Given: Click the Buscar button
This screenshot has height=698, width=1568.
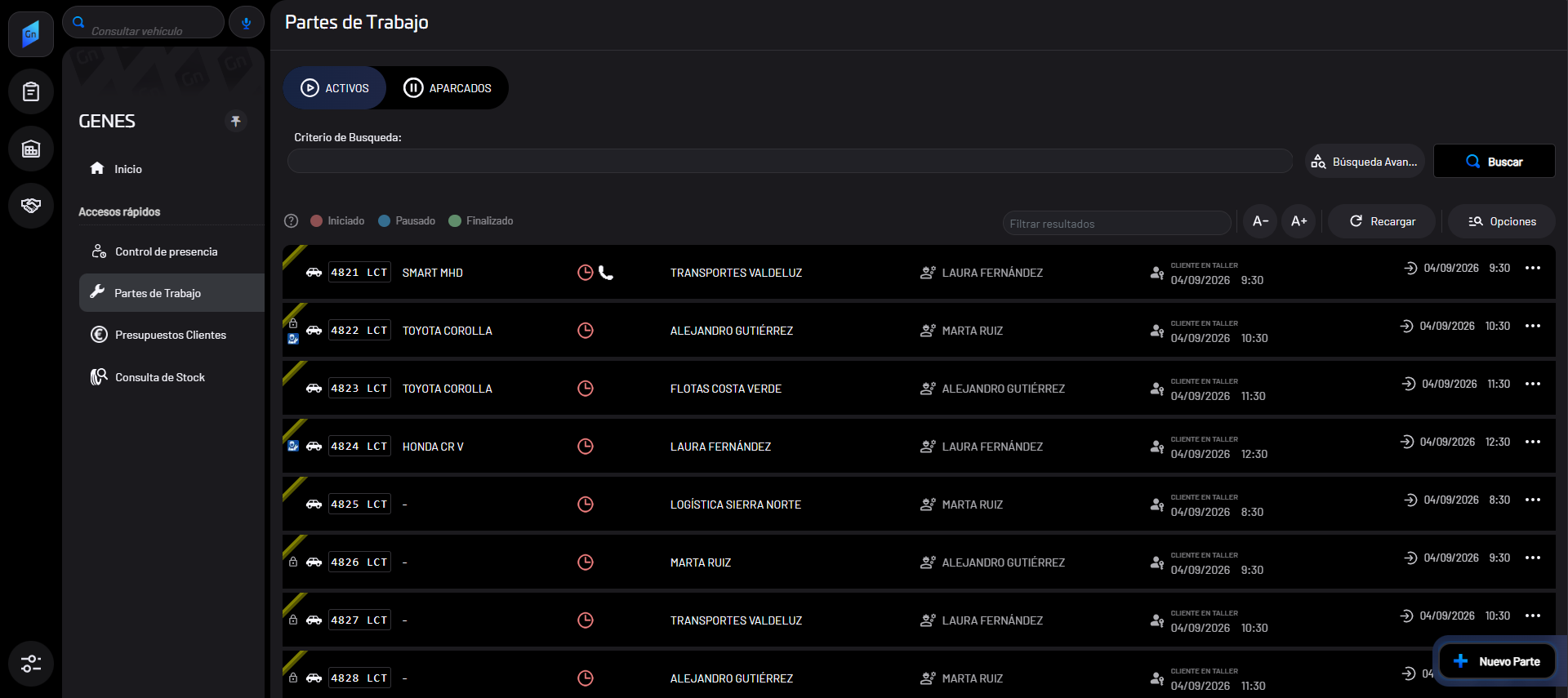Looking at the screenshot, I should [1494, 162].
